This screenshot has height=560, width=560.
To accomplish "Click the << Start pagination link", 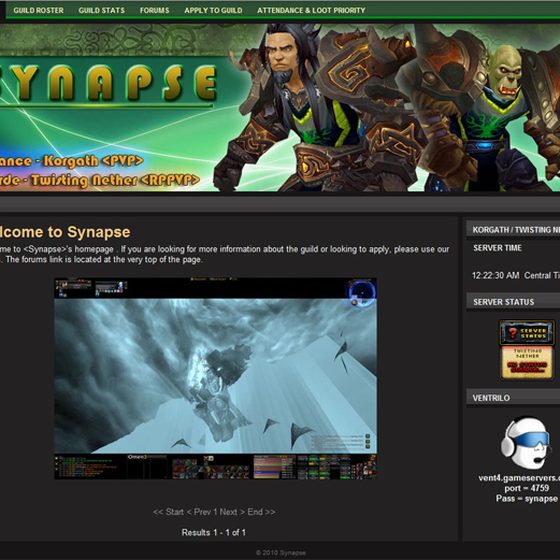I will (168, 512).
